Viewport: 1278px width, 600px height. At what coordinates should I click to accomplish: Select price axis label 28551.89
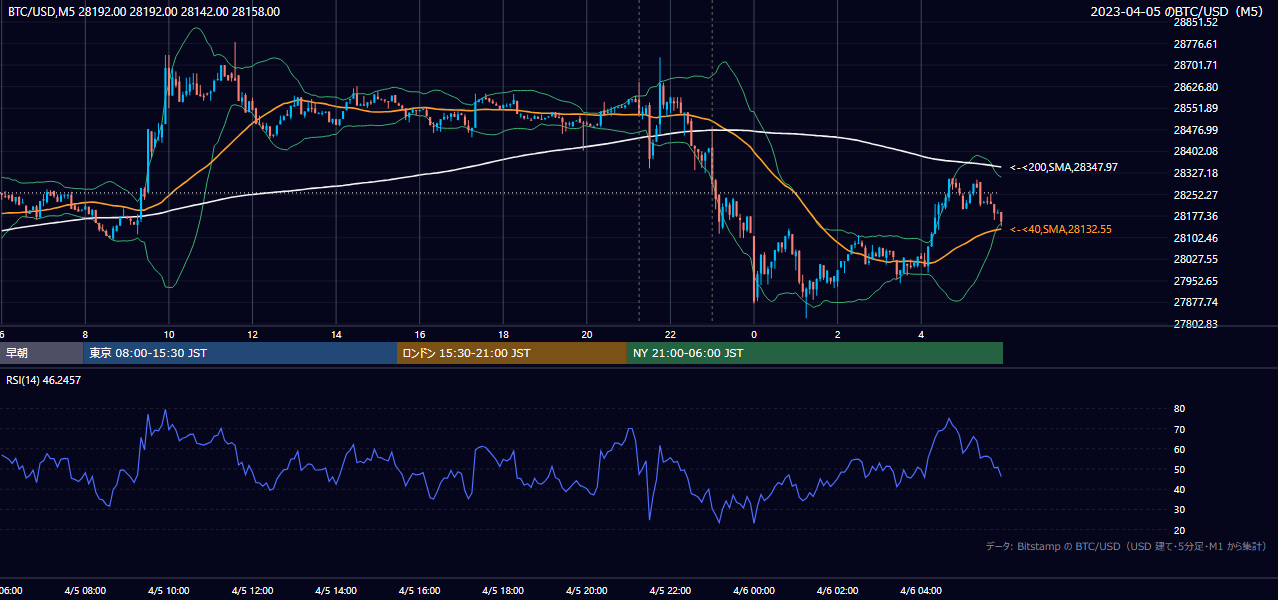pos(1195,108)
